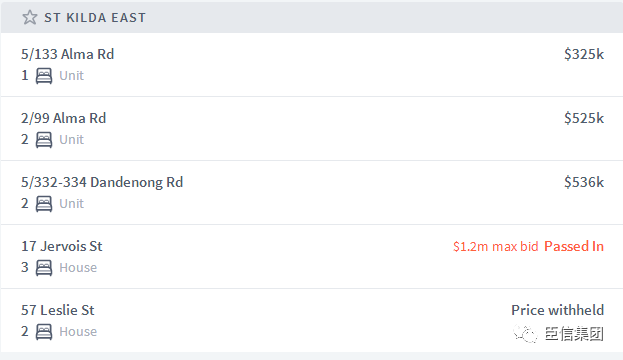Click the bed icon for 57 Leslie St

click(x=44, y=331)
